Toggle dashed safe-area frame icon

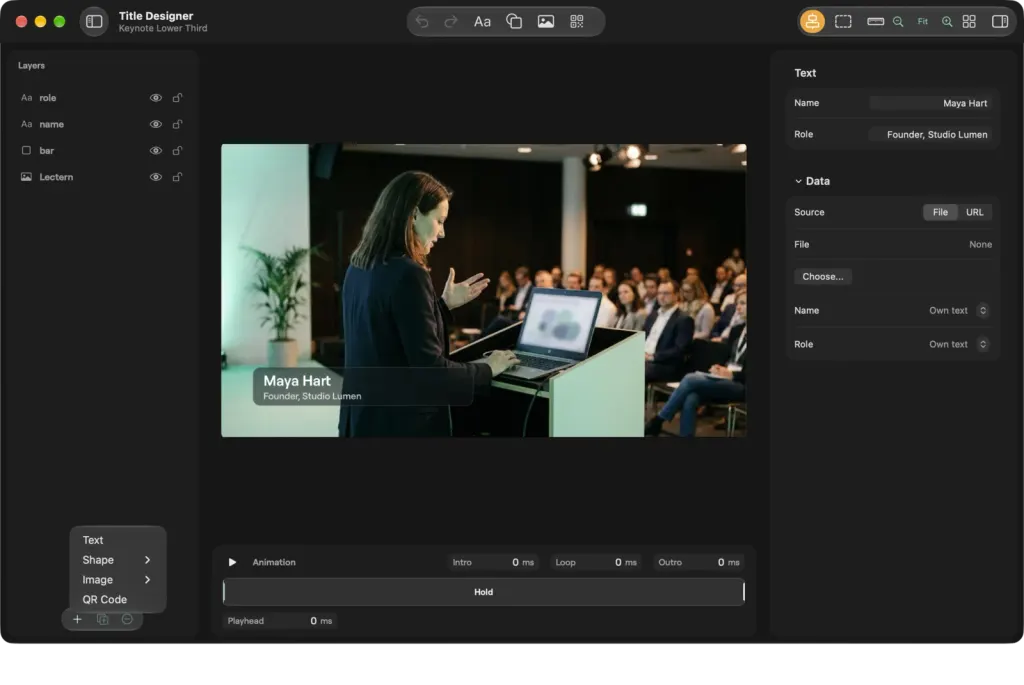pos(843,22)
